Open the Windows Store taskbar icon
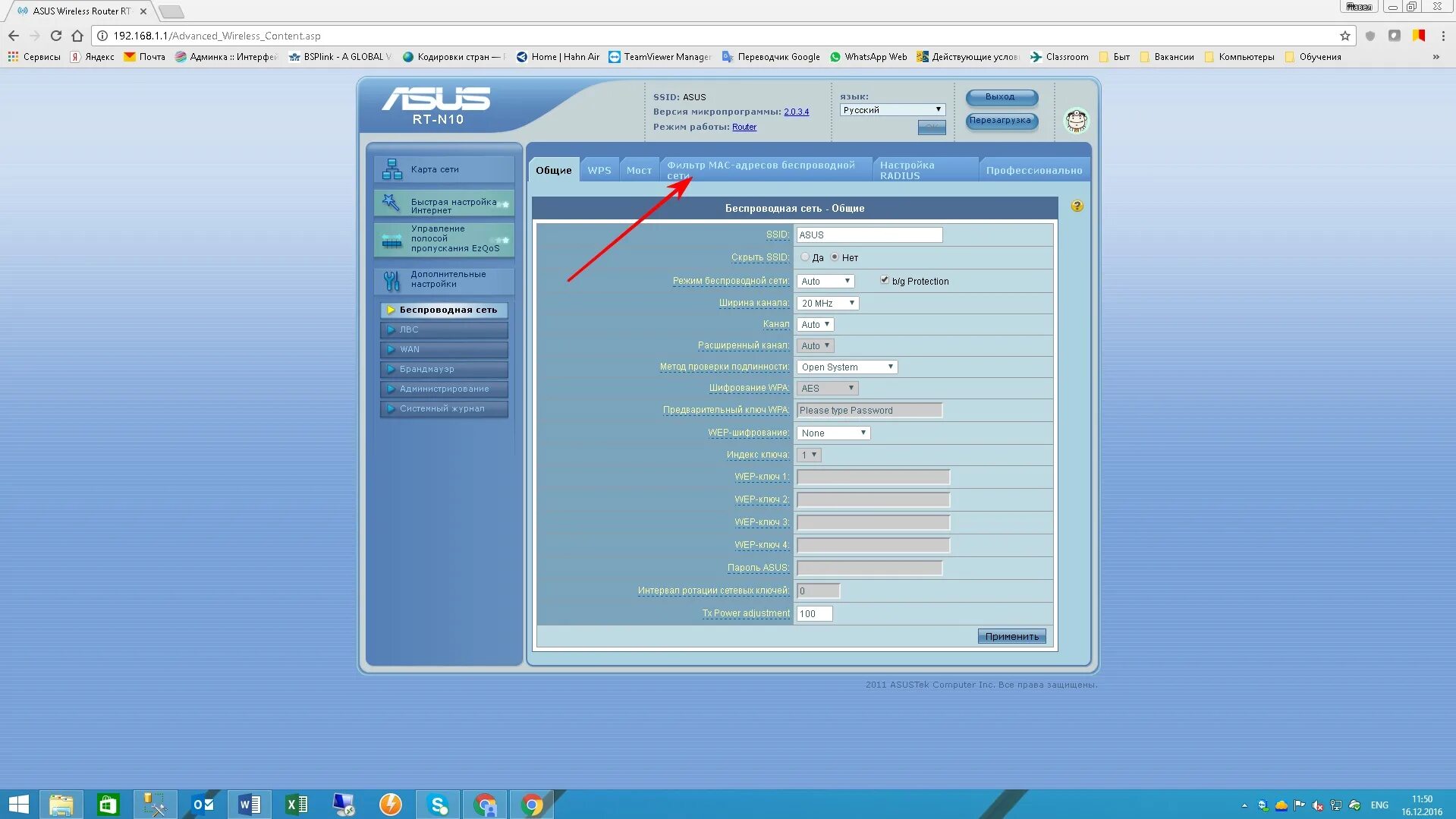 tap(108, 805)
